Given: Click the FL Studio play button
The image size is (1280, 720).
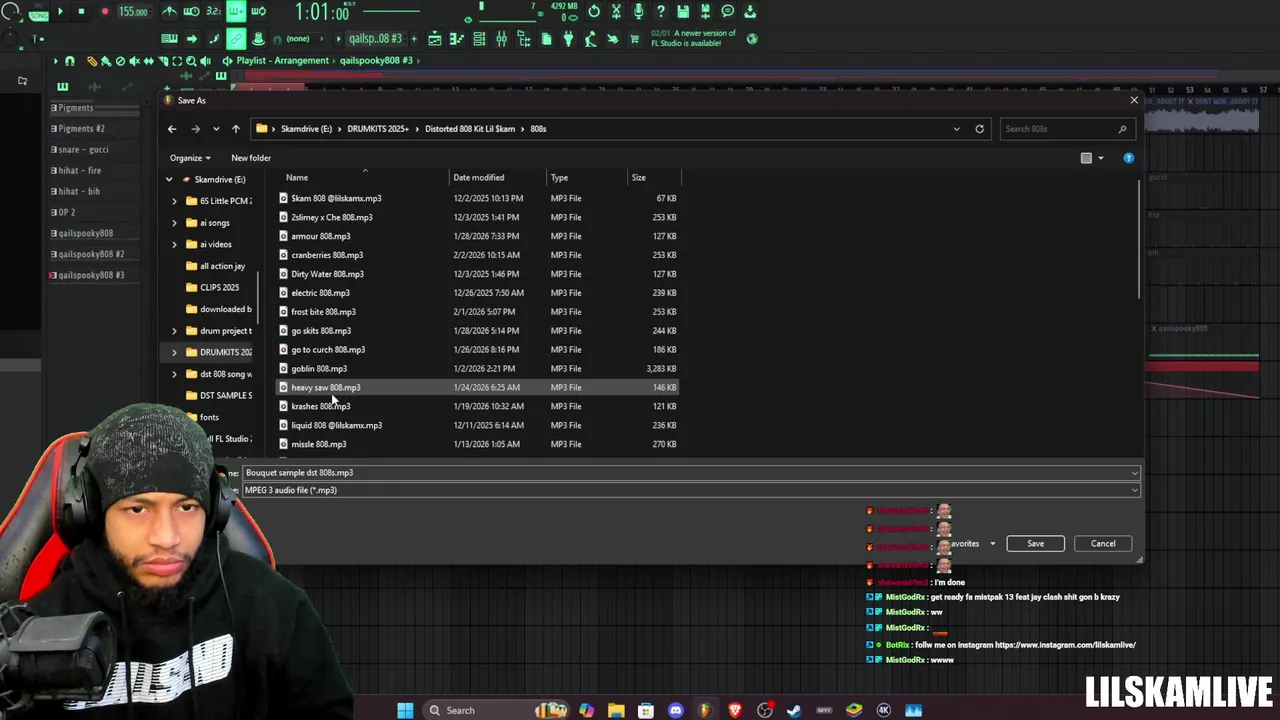Looking at the screenshot, I should [x=59, y=12].
